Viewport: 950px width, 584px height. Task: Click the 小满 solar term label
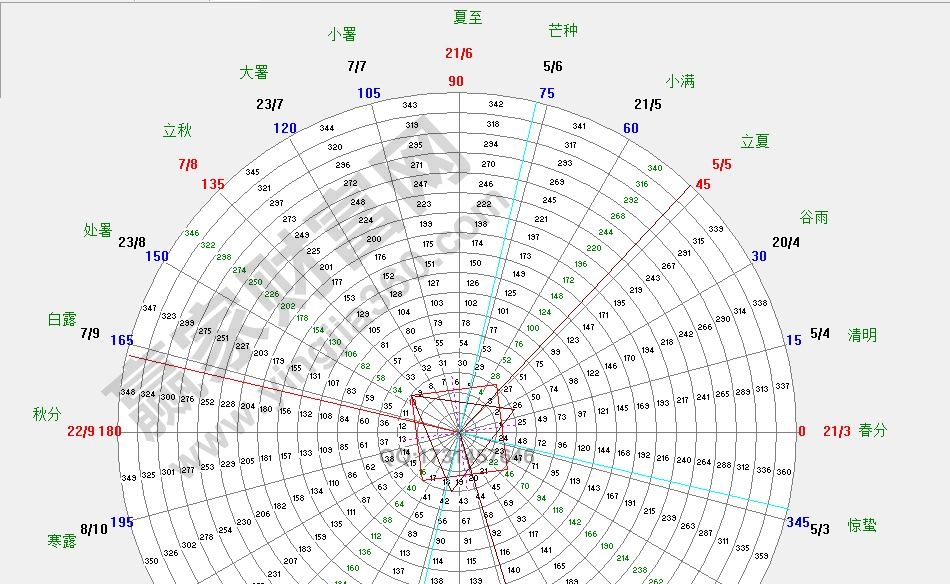click(x=680, y=82)
